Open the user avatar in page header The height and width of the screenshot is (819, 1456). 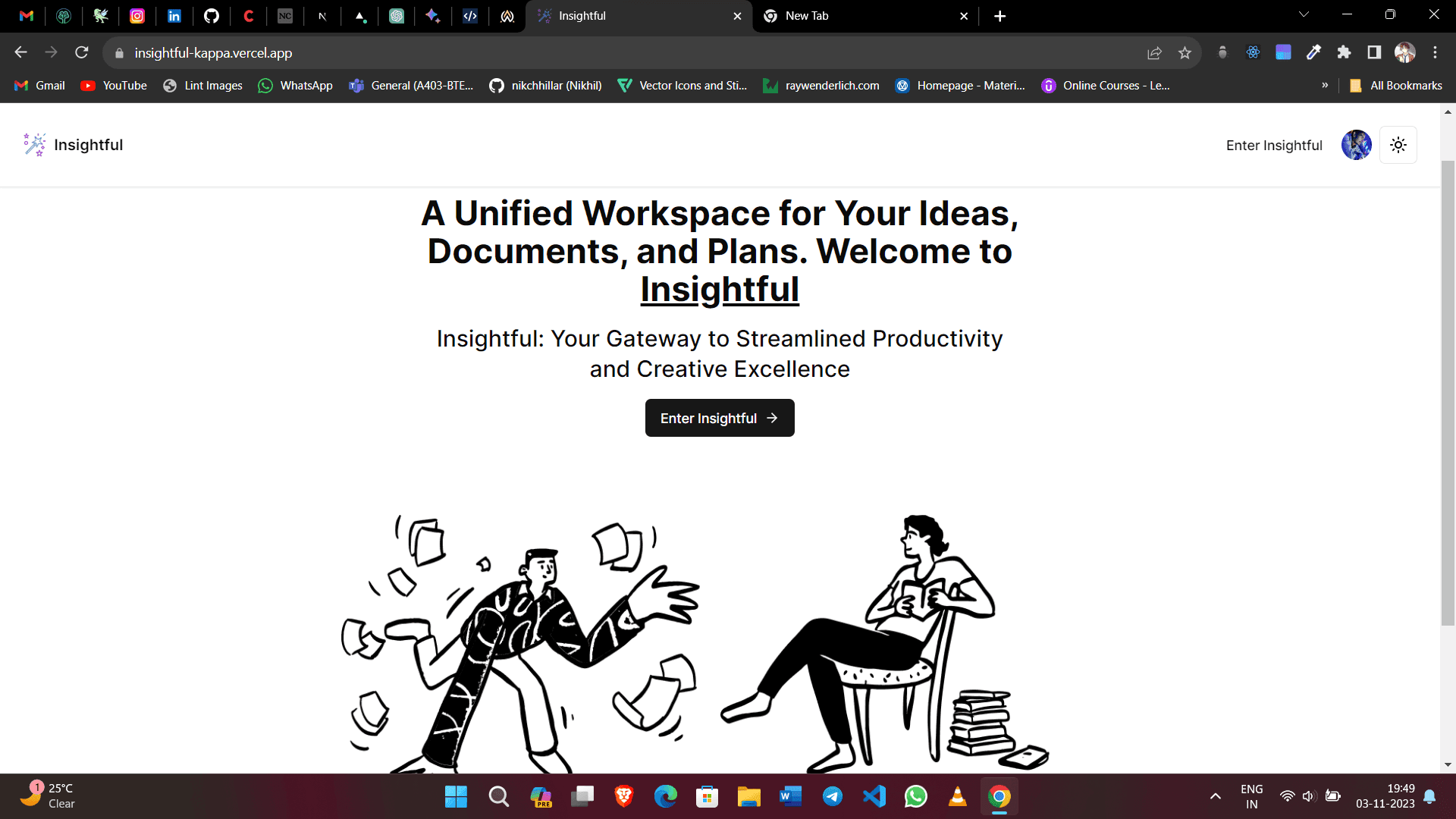[x=1356, y=145]
